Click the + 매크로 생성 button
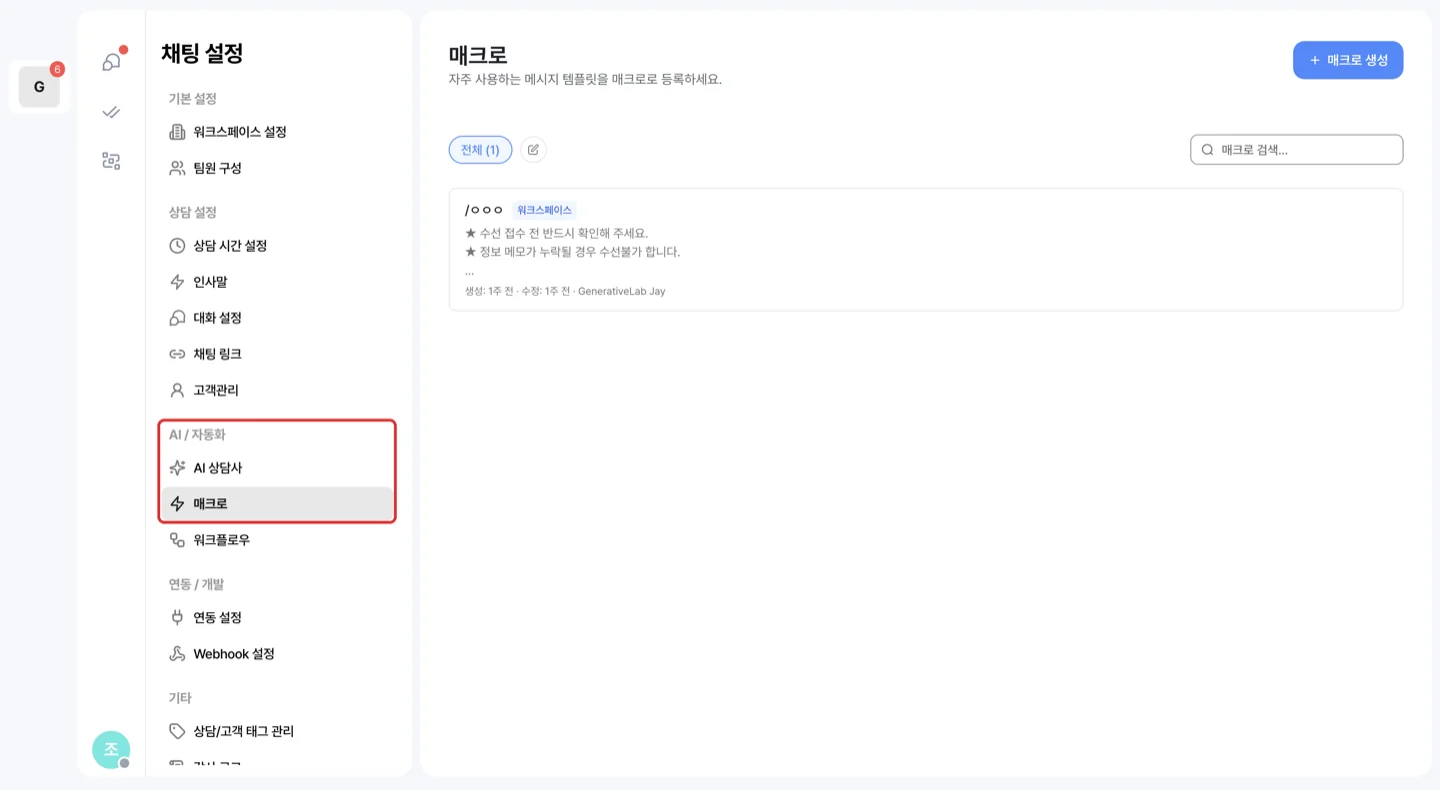 [x=1348, y=60]
